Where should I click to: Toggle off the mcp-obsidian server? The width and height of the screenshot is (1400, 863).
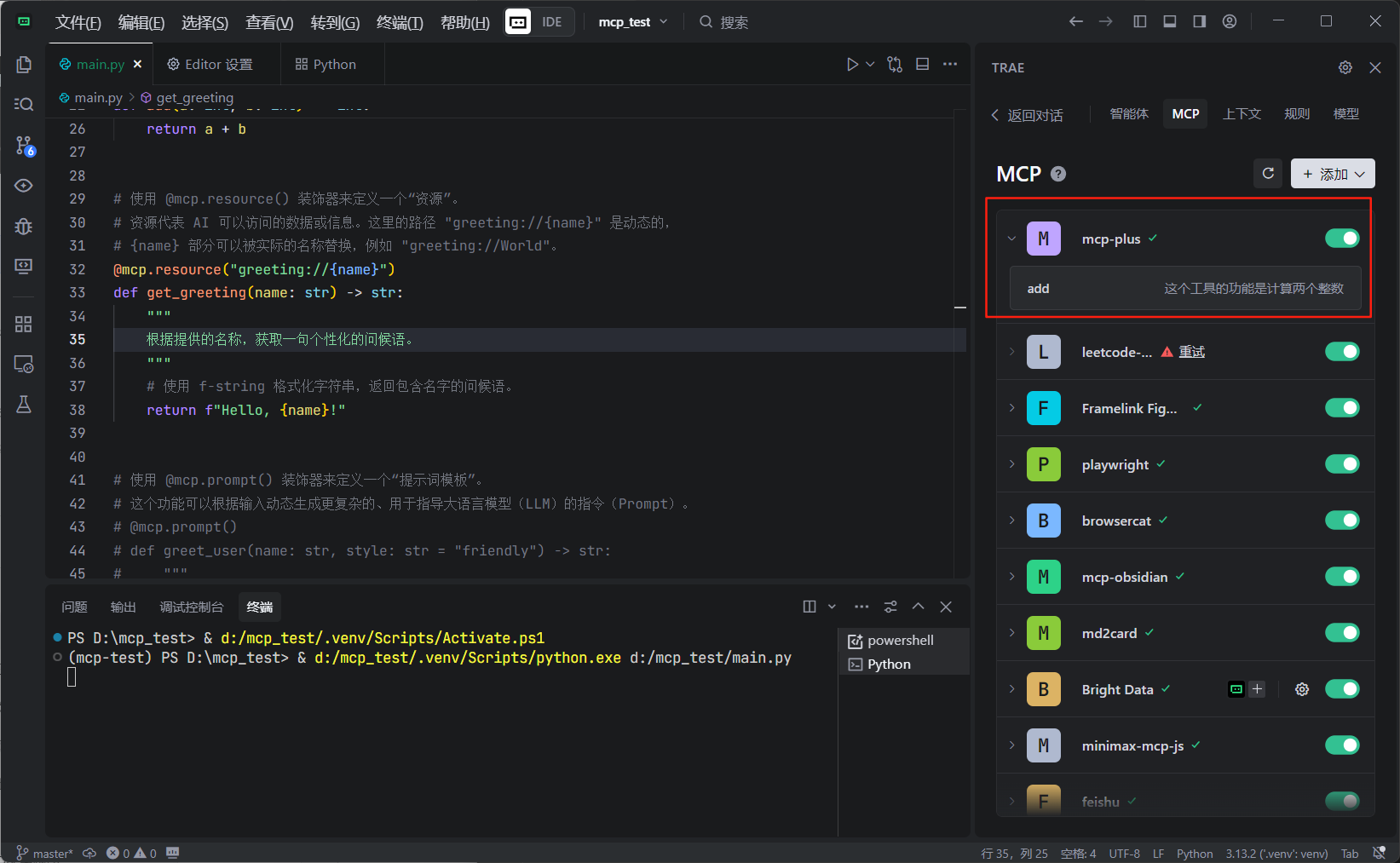[1342, 577]
